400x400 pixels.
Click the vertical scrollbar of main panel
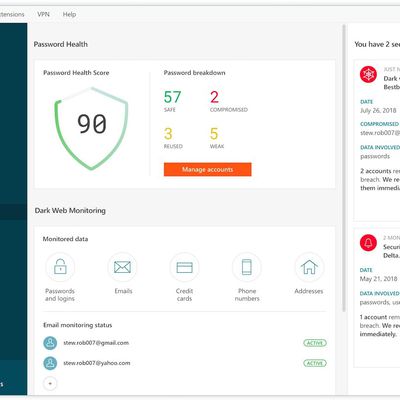tap(344, 168)
